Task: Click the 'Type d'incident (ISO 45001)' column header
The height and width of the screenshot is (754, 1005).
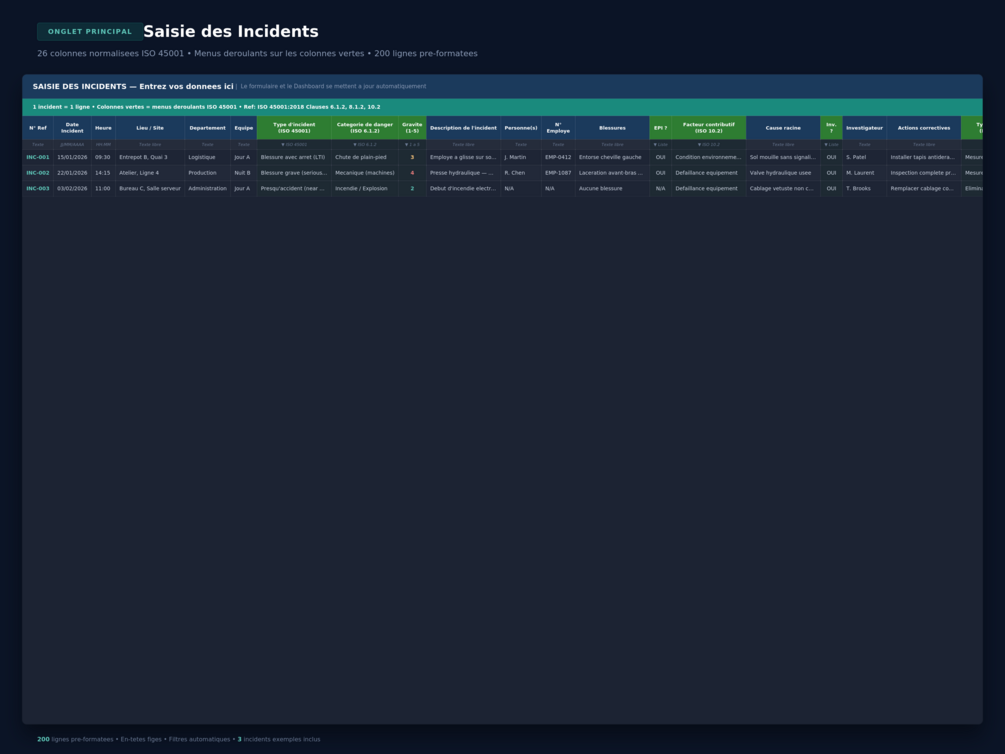Action: (294, 128)
